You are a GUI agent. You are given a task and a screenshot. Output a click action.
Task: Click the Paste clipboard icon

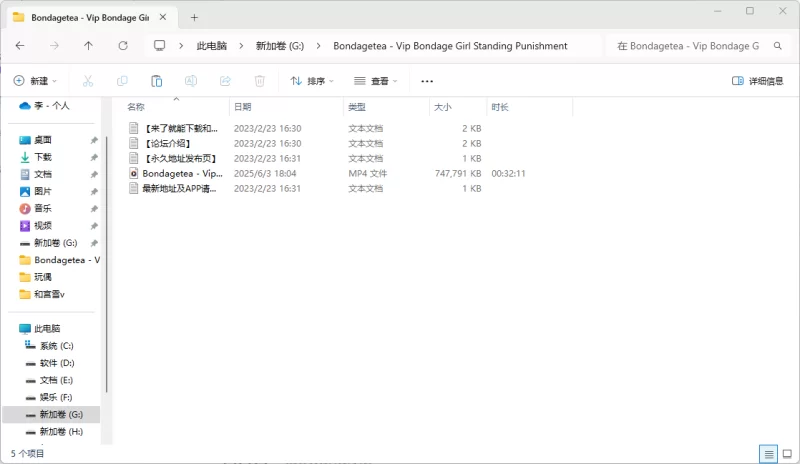156,81
